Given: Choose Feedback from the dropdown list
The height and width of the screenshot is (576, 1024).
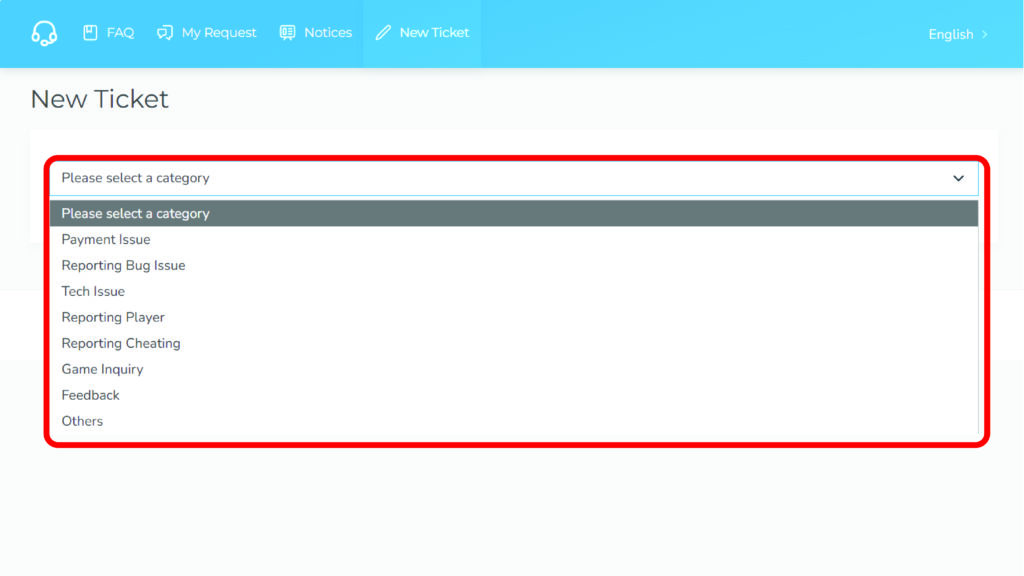Looking at the screenshot, I should point(90,395).
